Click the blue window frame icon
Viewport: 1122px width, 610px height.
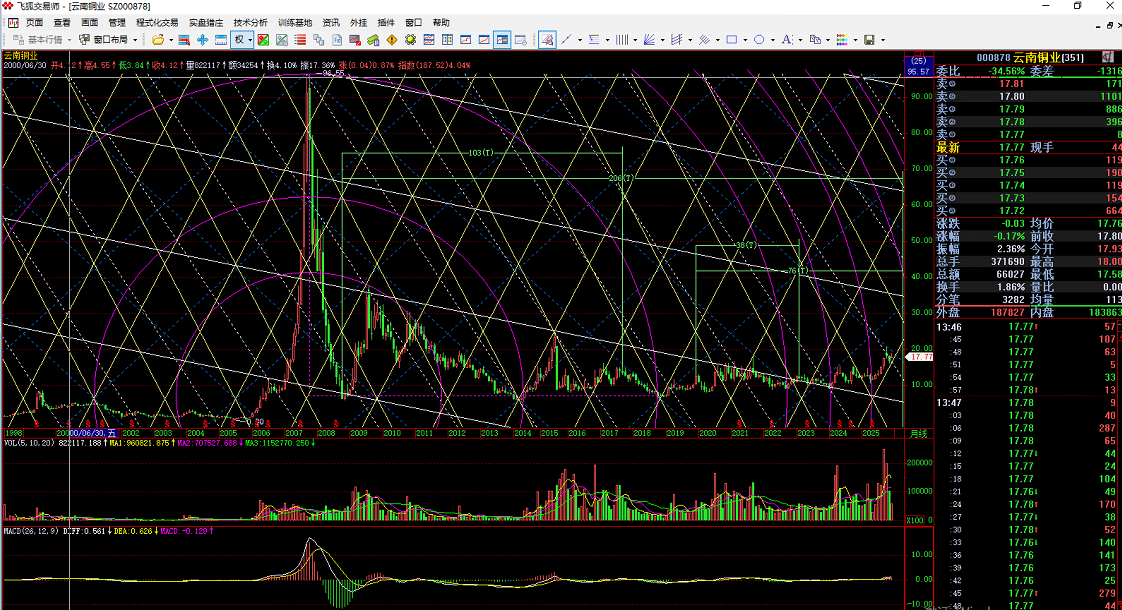coord(221,40)
